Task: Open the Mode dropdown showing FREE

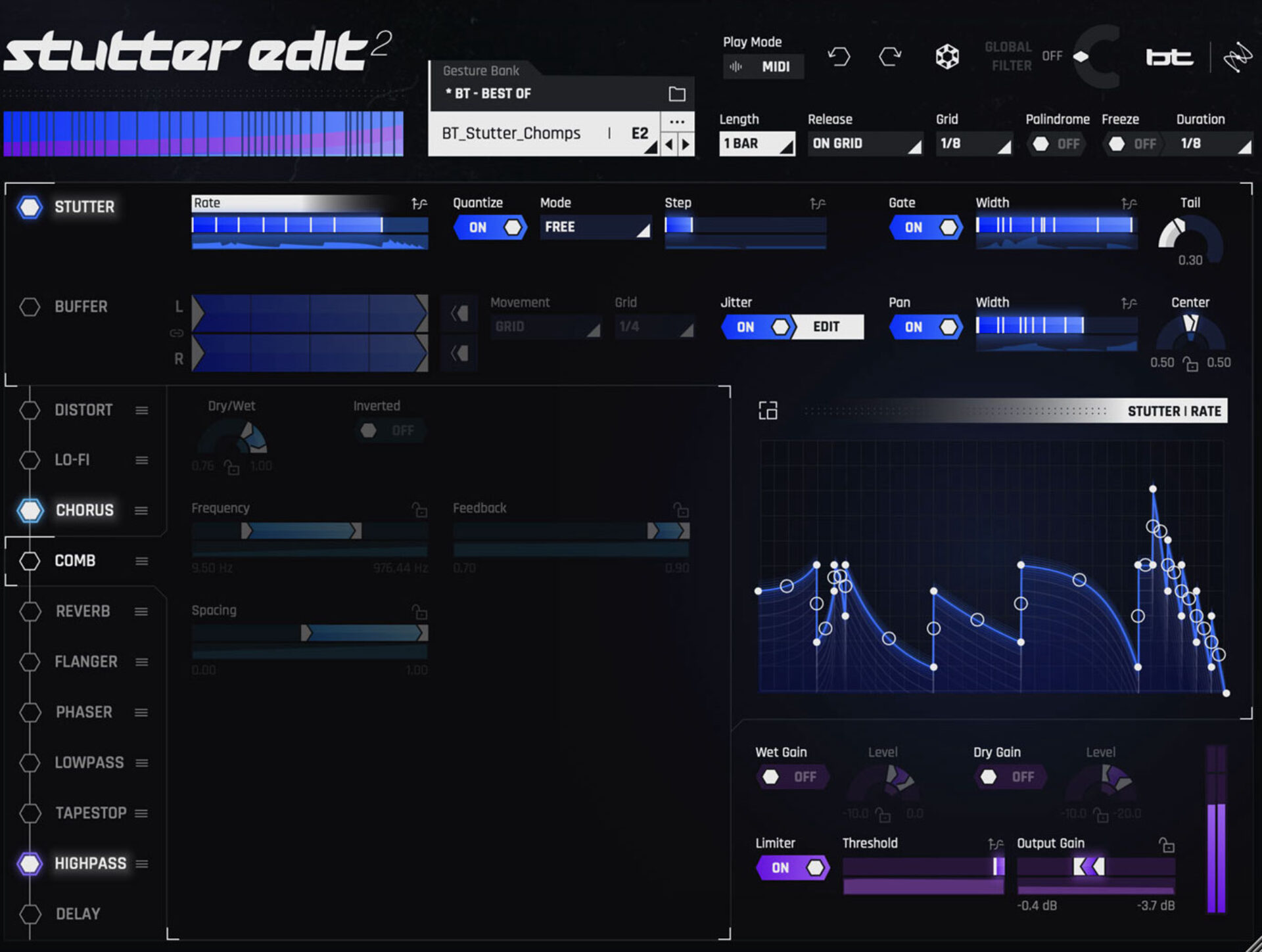Action: [595, 227]
